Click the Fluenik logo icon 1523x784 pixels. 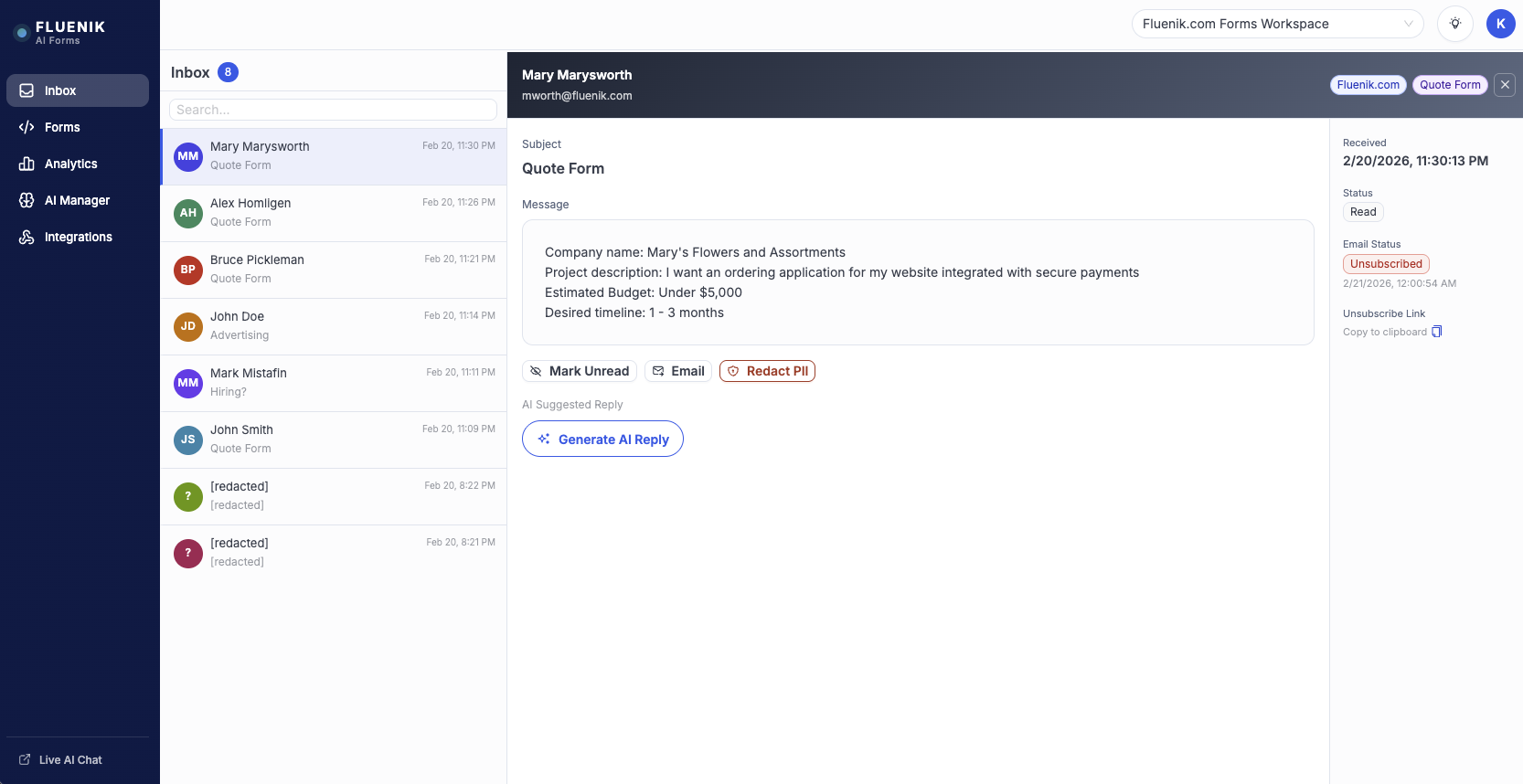pyautogui.click(x=22, y=33)
